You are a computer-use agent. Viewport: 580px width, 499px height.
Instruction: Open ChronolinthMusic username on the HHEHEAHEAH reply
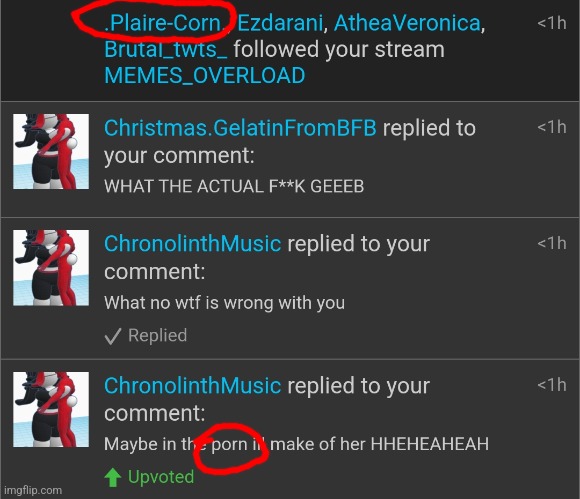coord(192,386)
